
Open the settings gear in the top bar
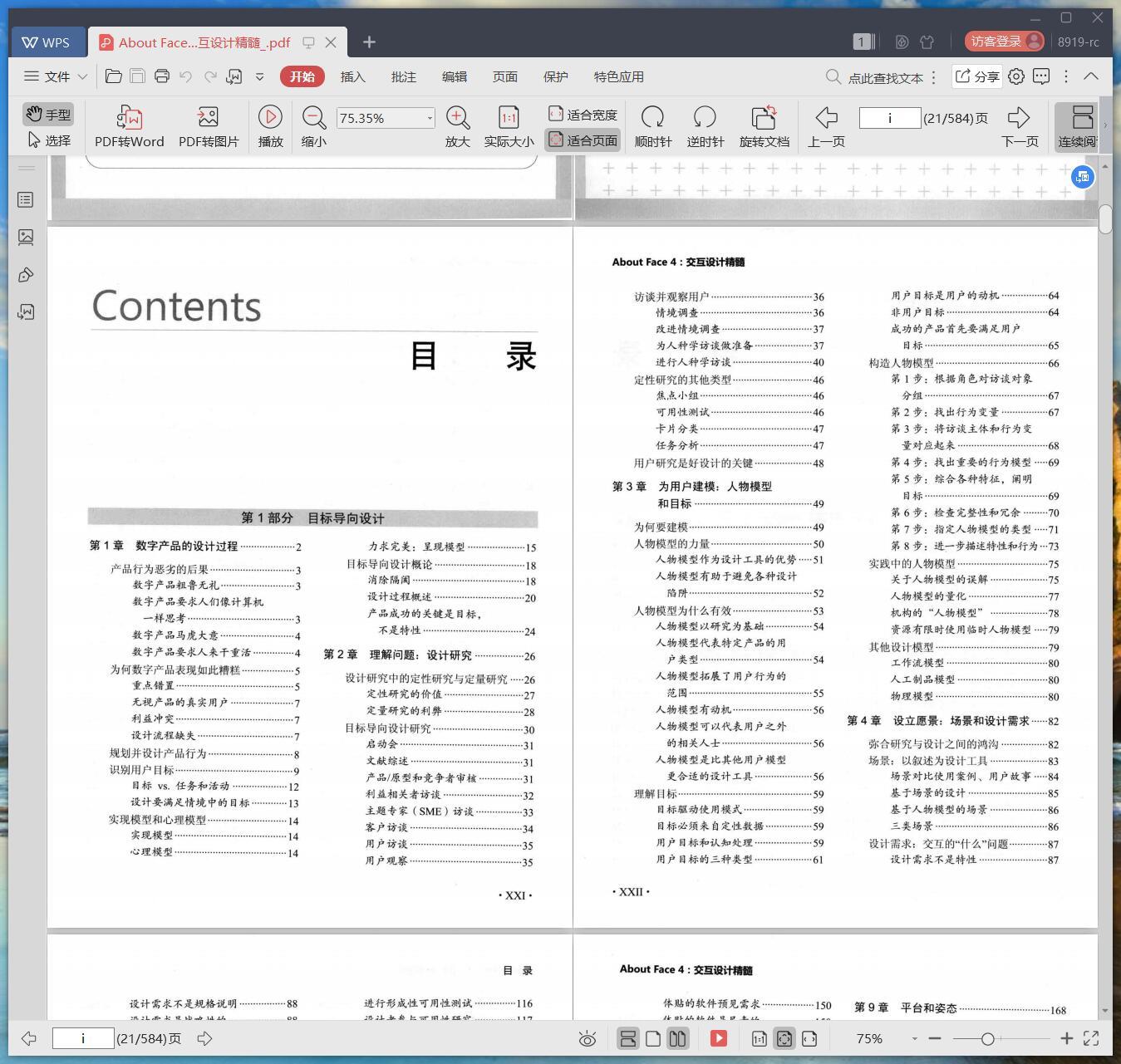1016,76
